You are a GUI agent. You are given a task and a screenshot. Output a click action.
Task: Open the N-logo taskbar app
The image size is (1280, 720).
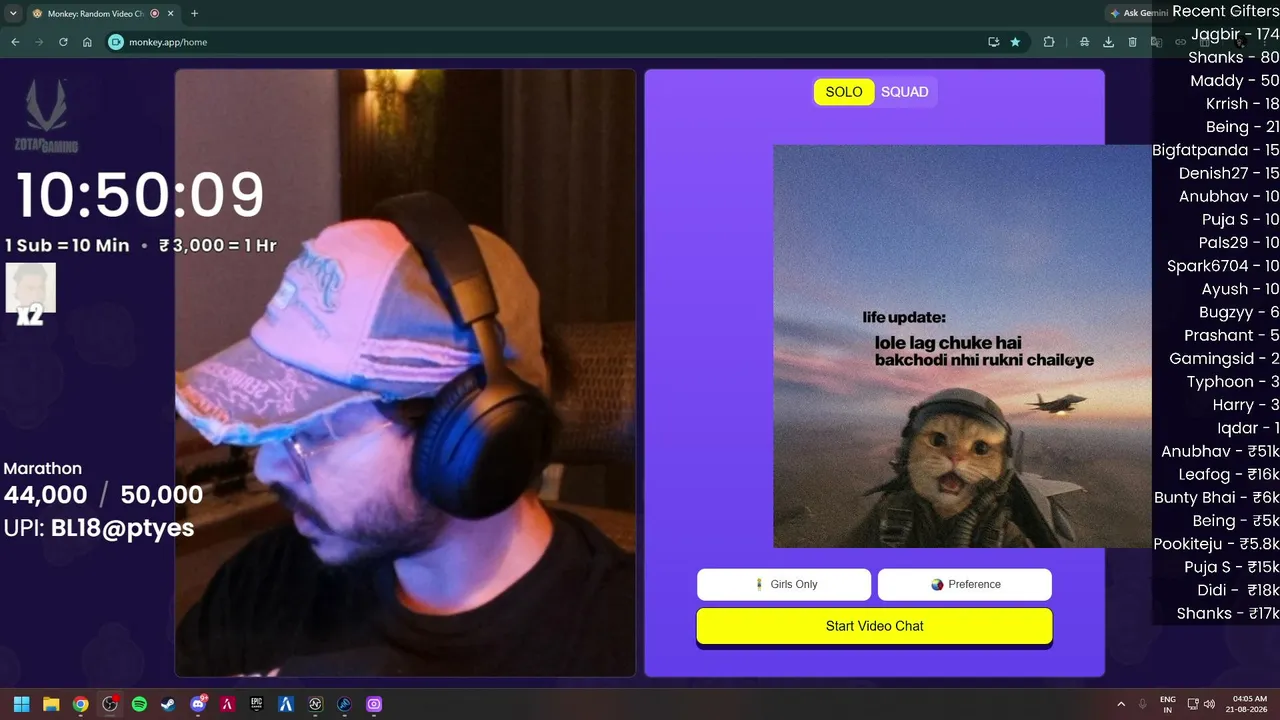coord(315,704)
